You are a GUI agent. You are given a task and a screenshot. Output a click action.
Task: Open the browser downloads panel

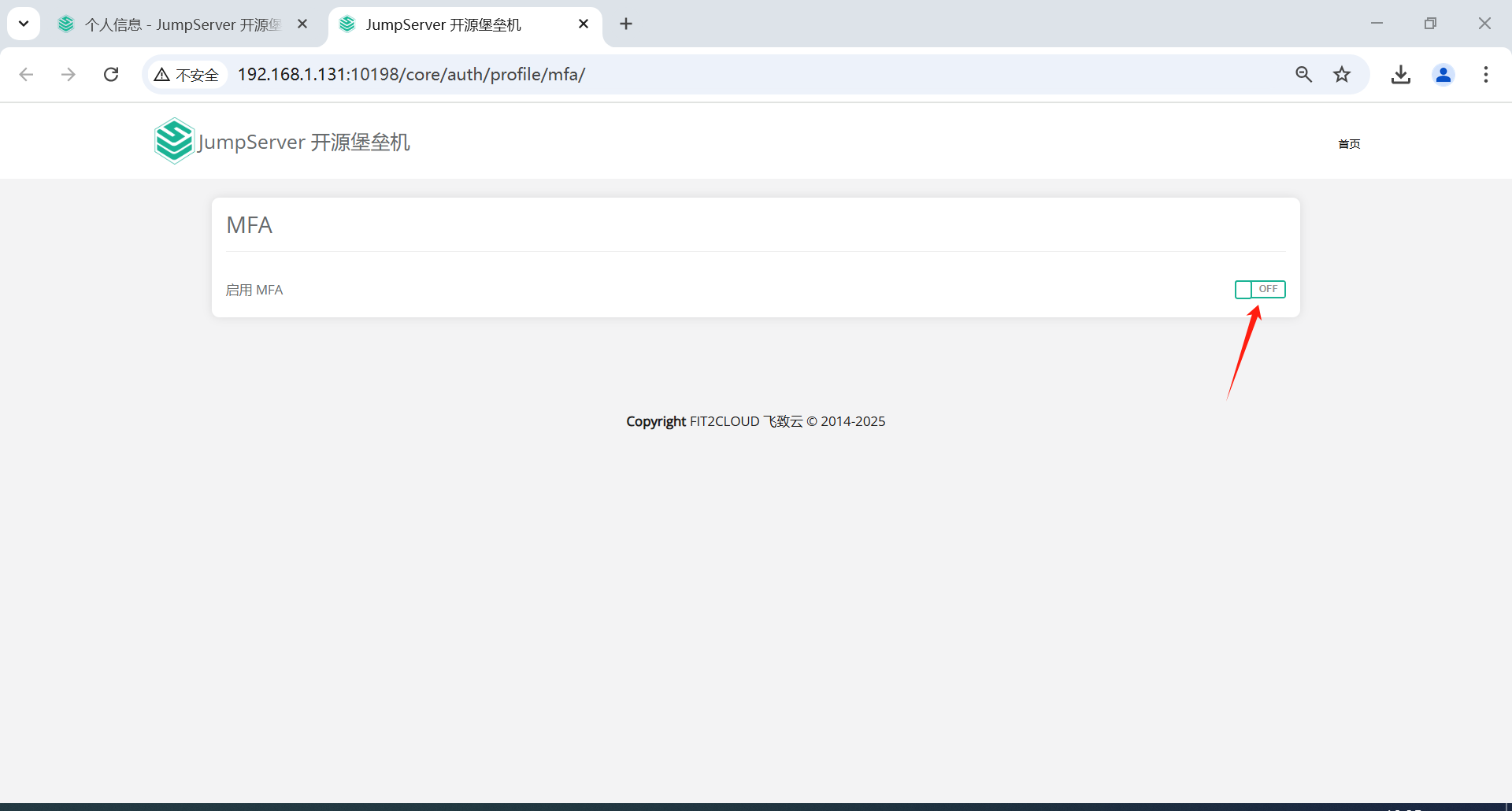click(1401, 74)
